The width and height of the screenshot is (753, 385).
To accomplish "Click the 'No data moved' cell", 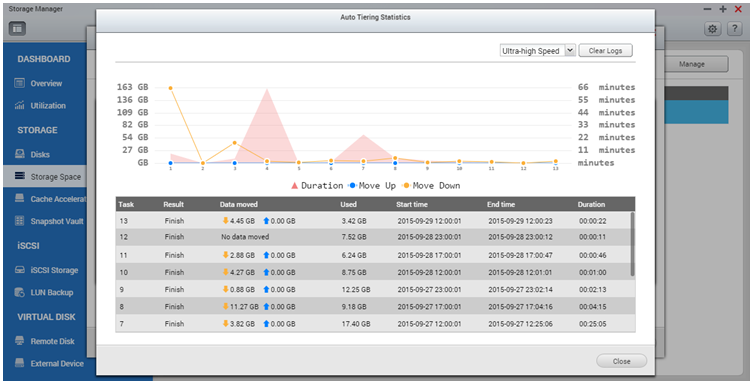I will click(245, 237).
